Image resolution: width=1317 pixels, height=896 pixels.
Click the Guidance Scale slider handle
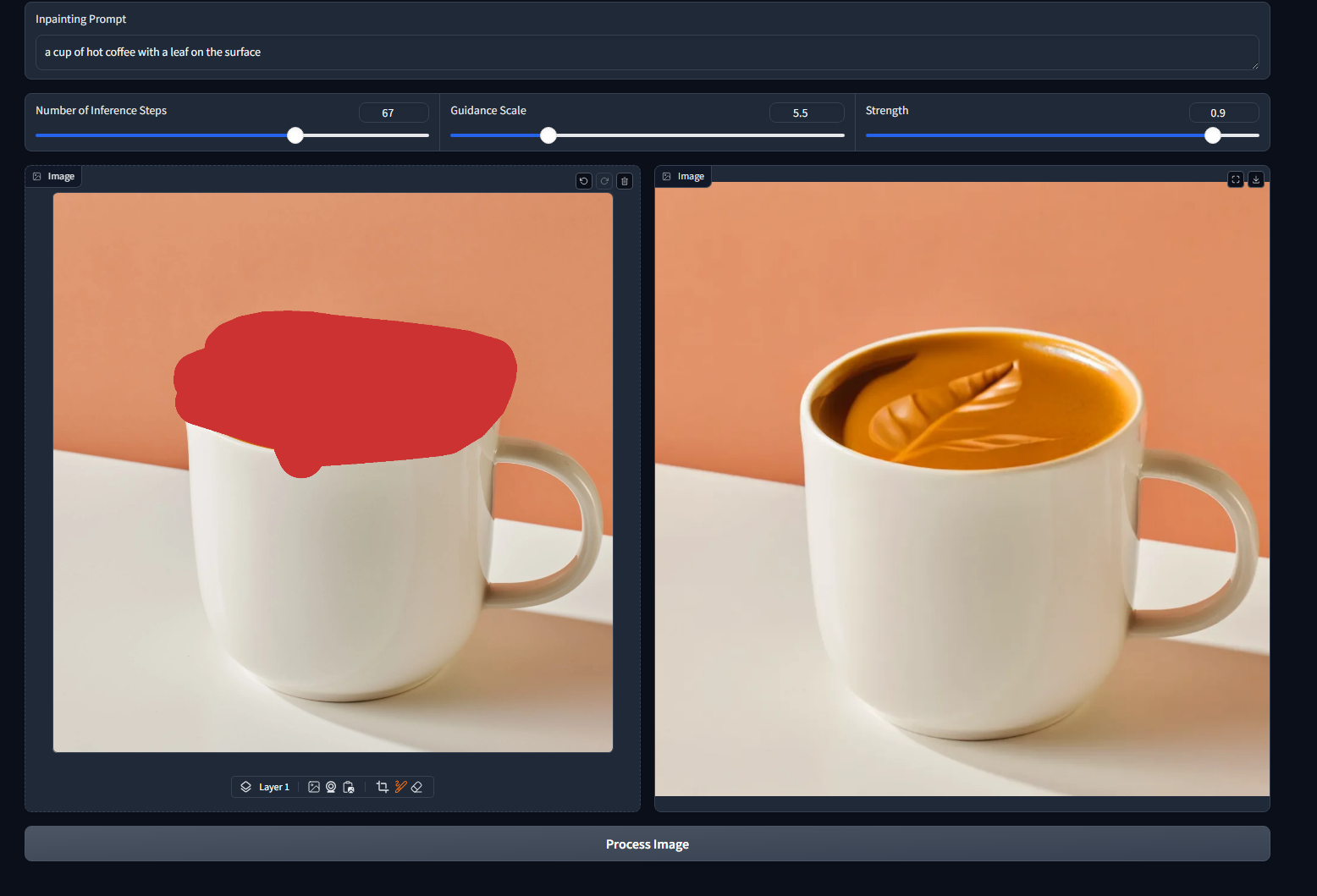548,135
